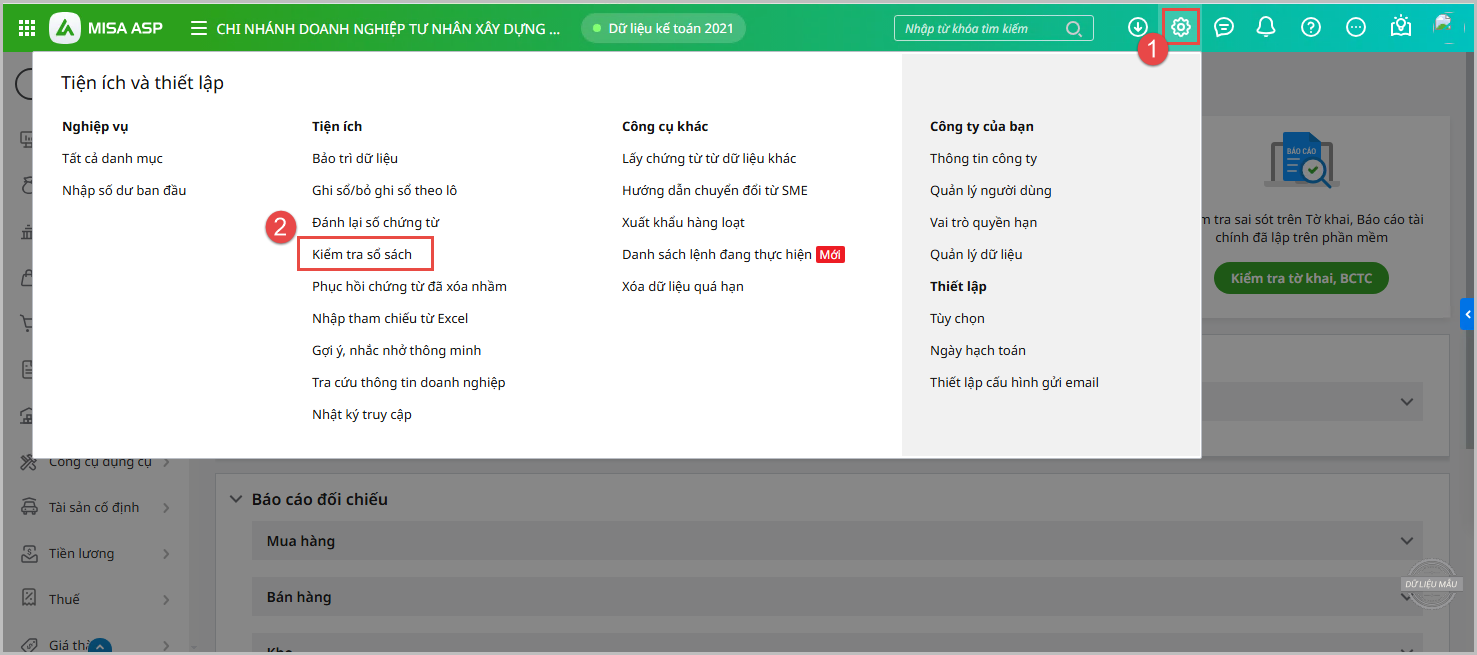This screenshot has width=1477, height=655.
Task: Open the download arrow icon
Action: point(1138,28)
